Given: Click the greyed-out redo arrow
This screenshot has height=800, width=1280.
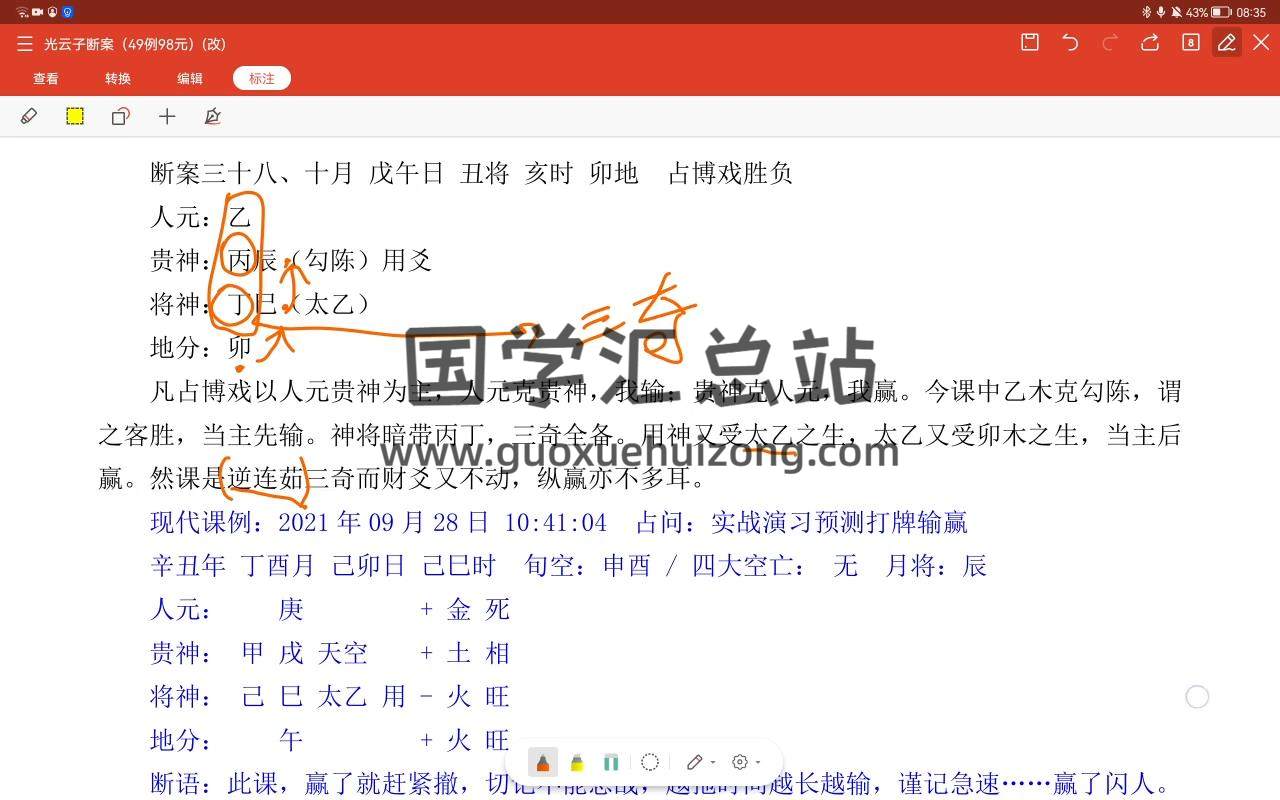Looking at the screenshot, I should pos(1110,42).
